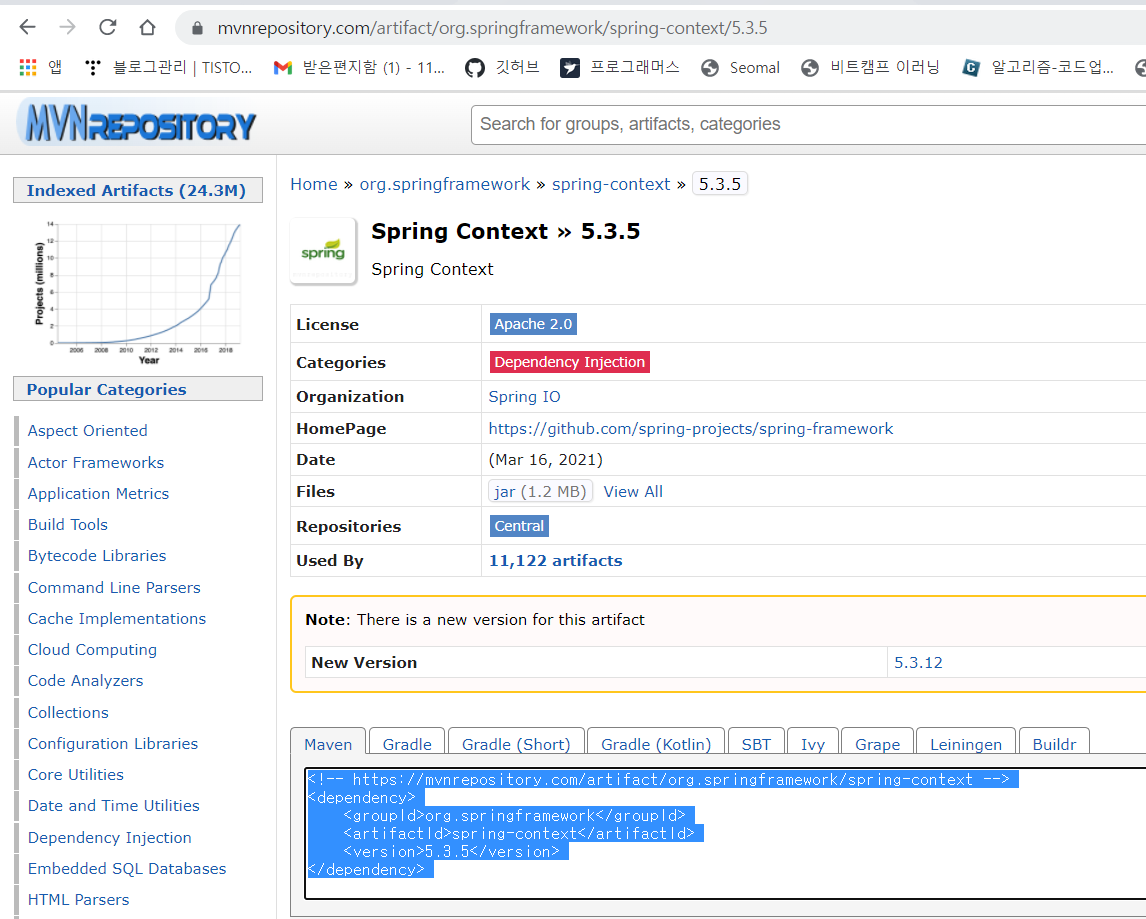Open the GitHub spring-framework homepage link

point(691,428)
